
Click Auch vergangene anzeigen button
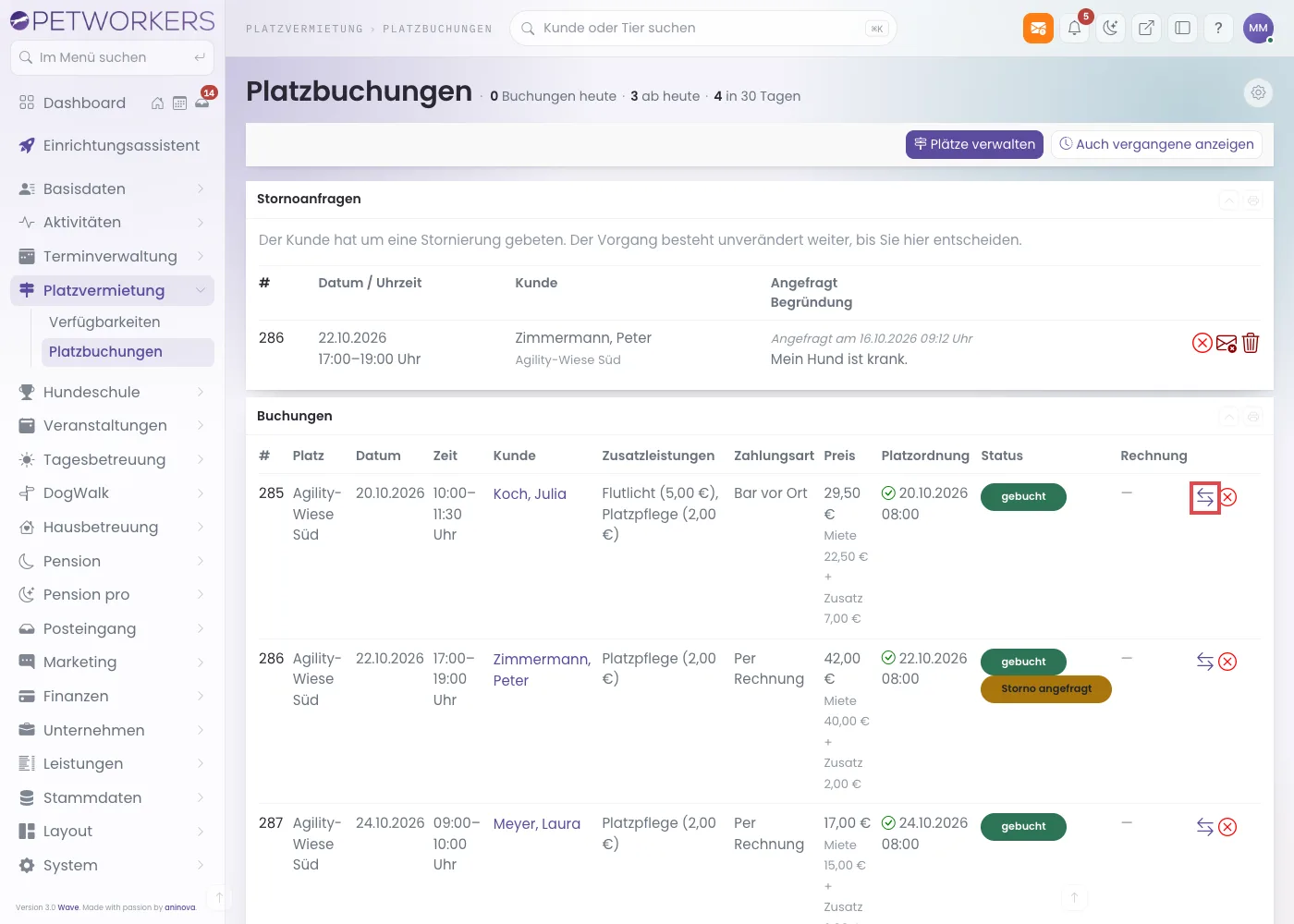click(x=1156, y=144)
